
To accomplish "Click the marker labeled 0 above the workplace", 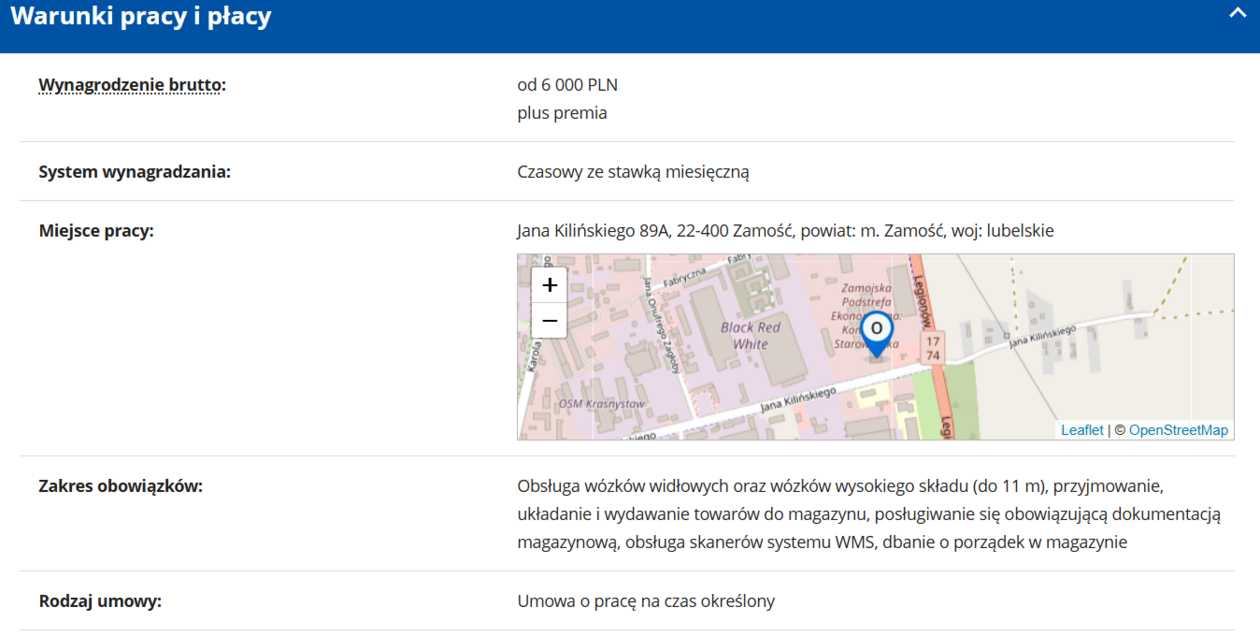I will click(x=877, y=330).
